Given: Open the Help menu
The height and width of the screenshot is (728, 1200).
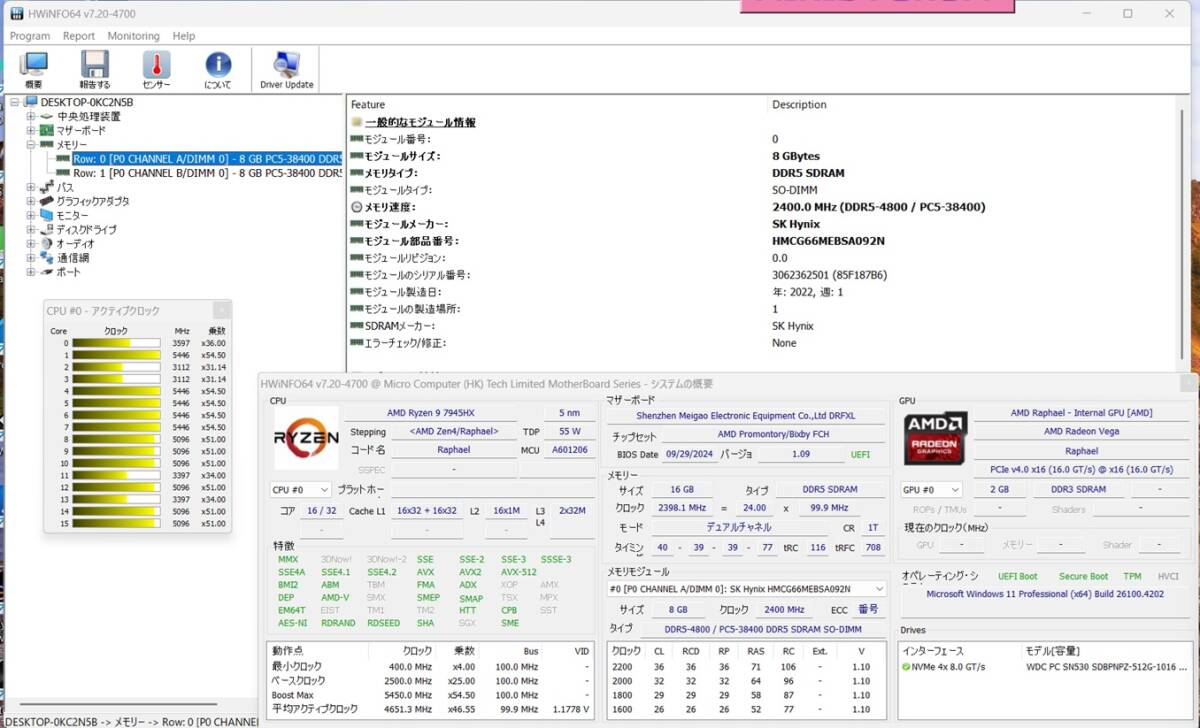Looking at the screenshot, I should click(184, 36).
